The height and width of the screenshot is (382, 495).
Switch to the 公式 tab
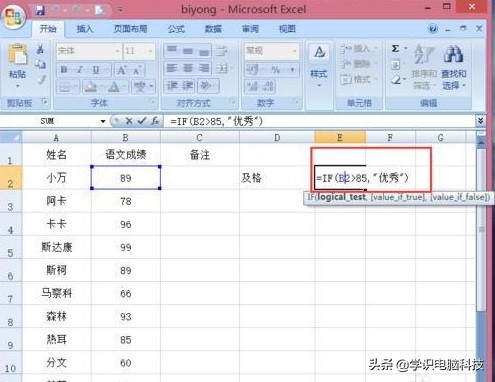pyautogui.click(x=176, y=29)
